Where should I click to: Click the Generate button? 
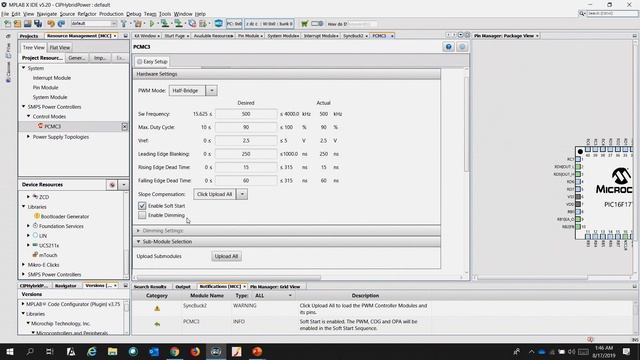pos(77,58)
